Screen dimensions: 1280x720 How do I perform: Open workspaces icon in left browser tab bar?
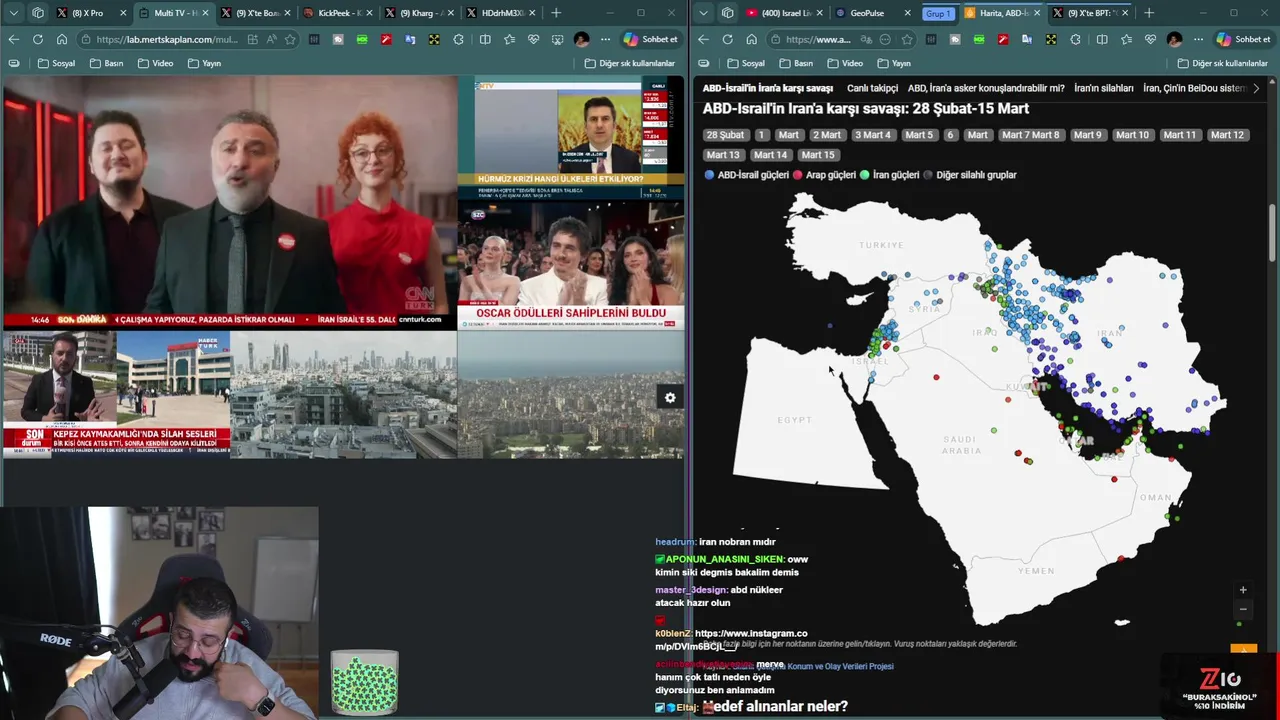(x=38, y=13)
